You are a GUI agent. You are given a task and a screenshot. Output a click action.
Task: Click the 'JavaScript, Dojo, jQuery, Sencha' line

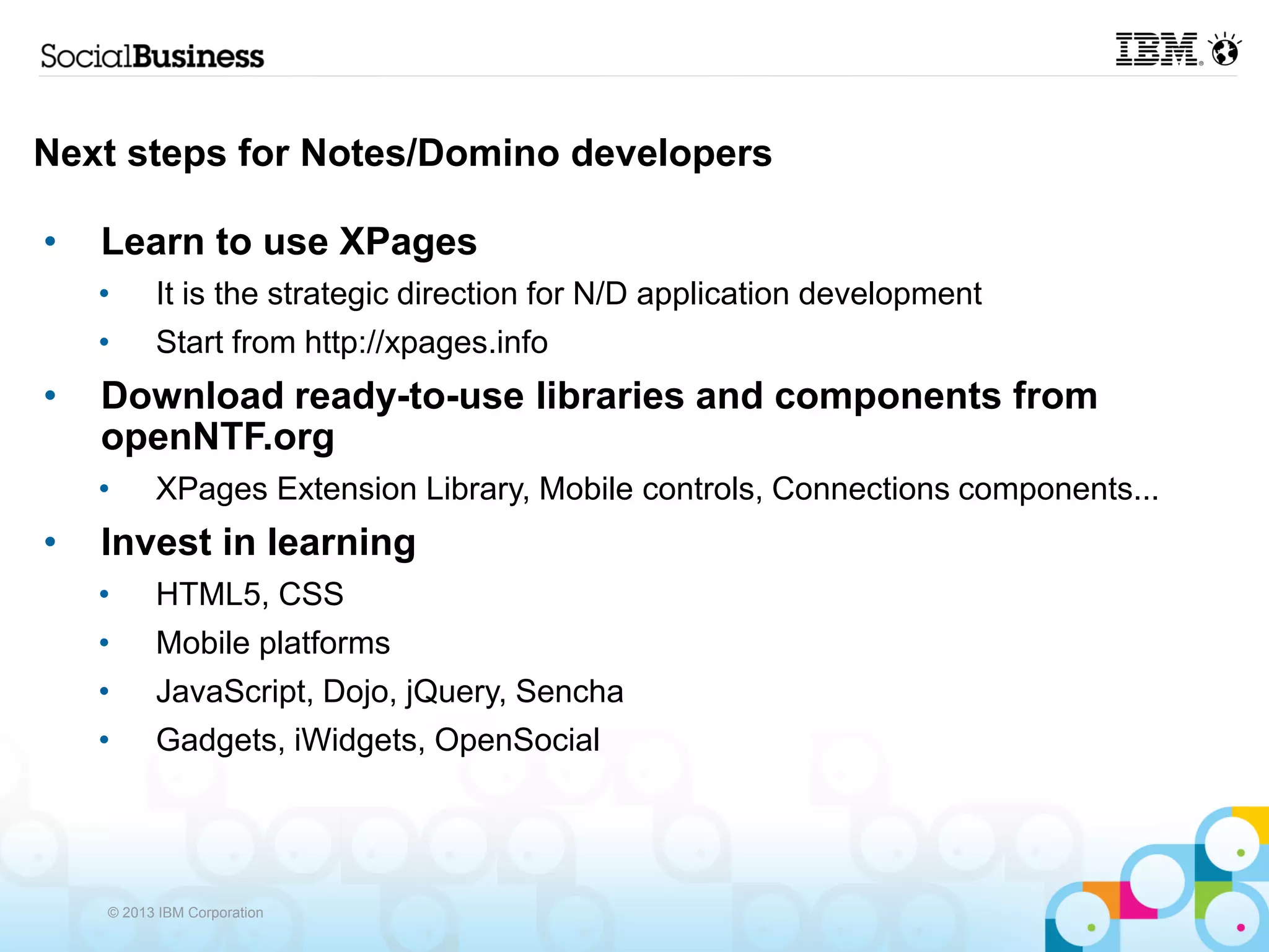point(390,692)
